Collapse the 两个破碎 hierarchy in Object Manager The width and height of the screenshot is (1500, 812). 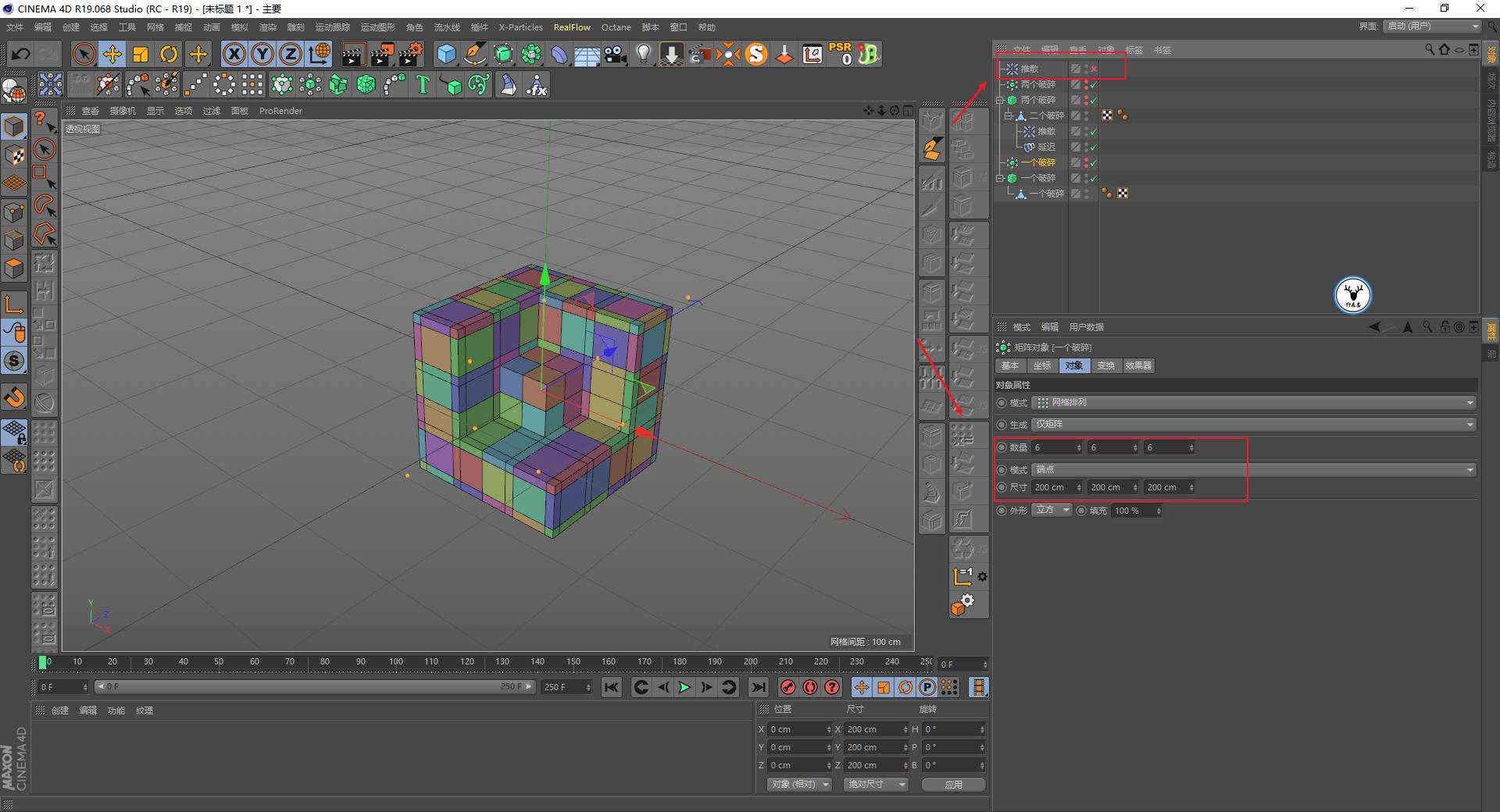click(1000, 99)
